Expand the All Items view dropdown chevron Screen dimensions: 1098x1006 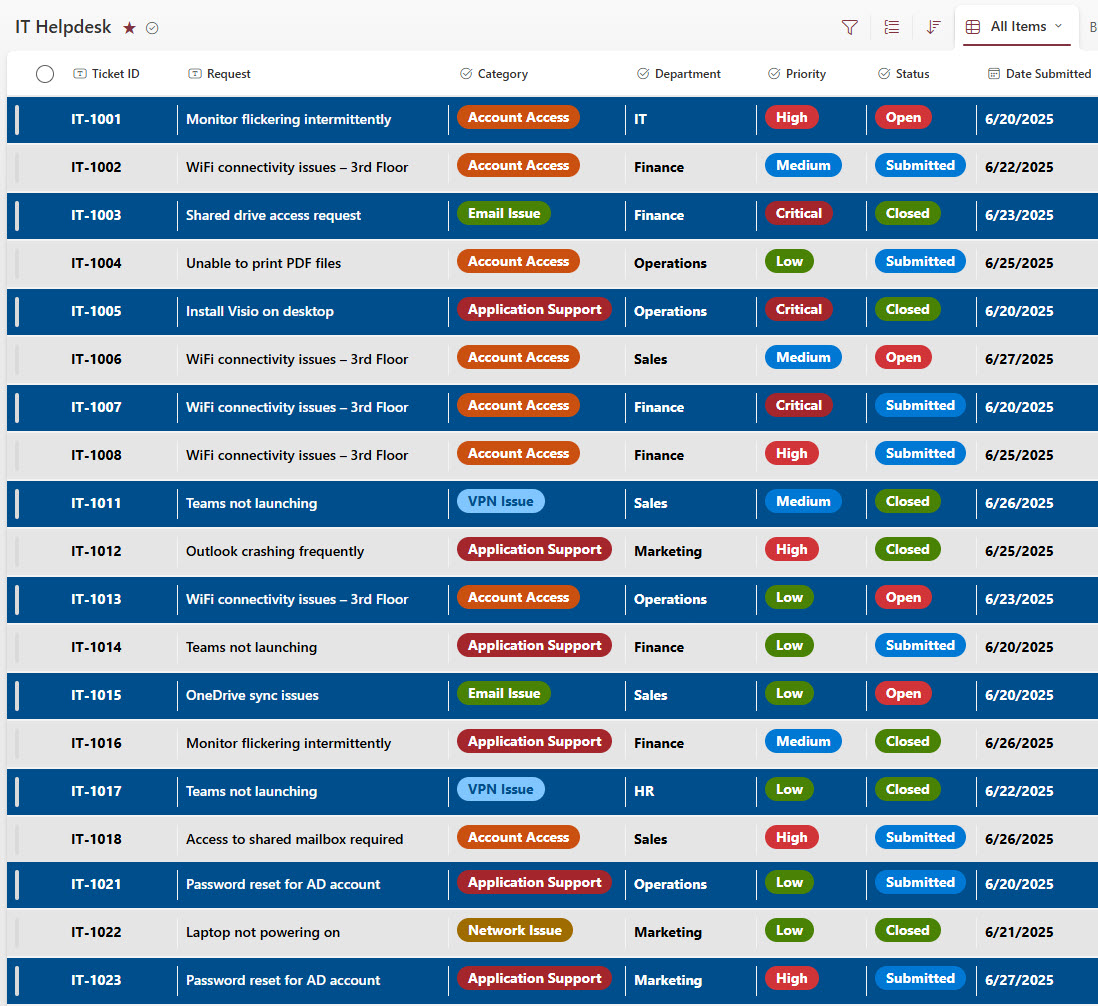1058,26
